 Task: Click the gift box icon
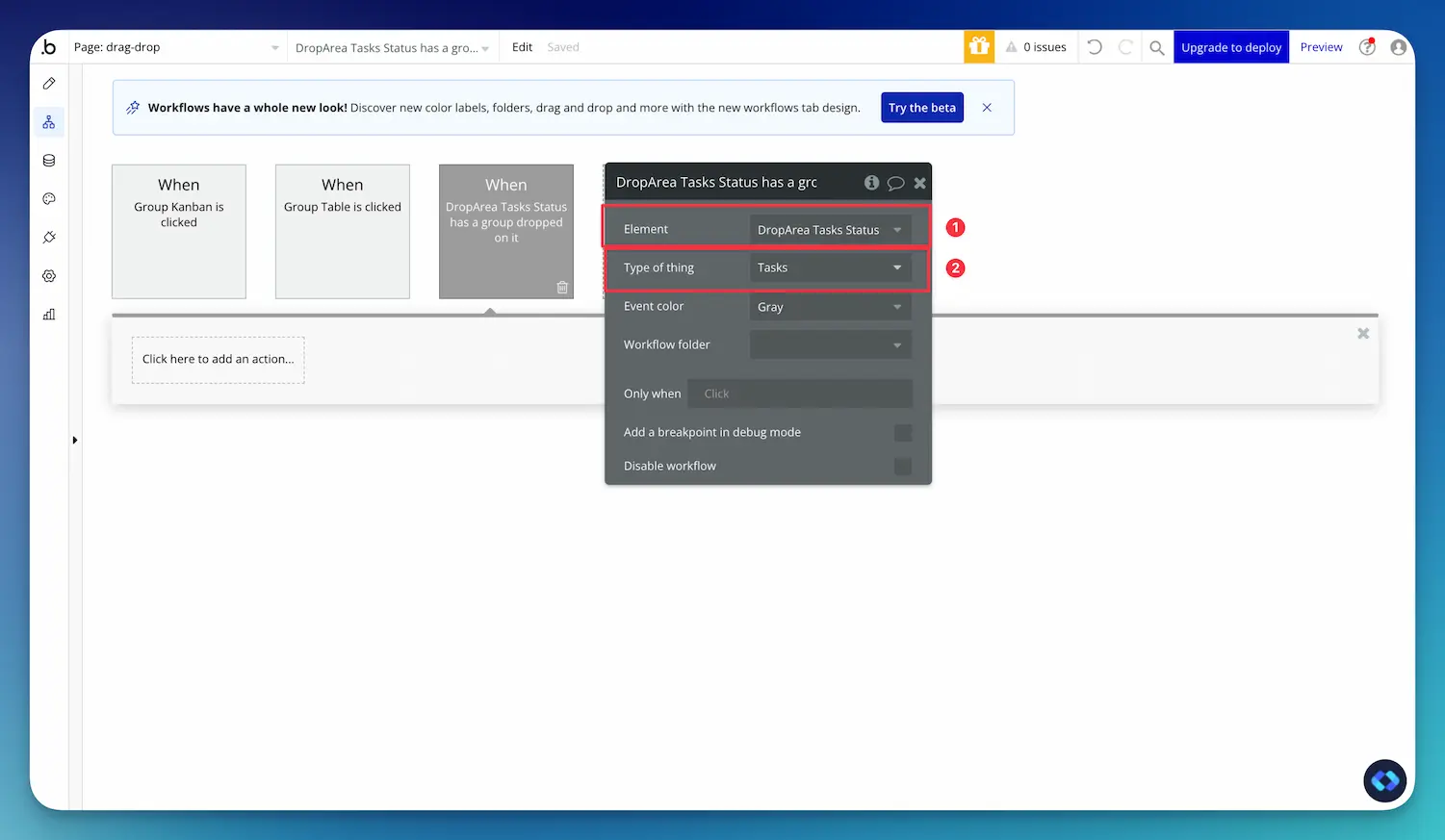click(x=979, y=46)
